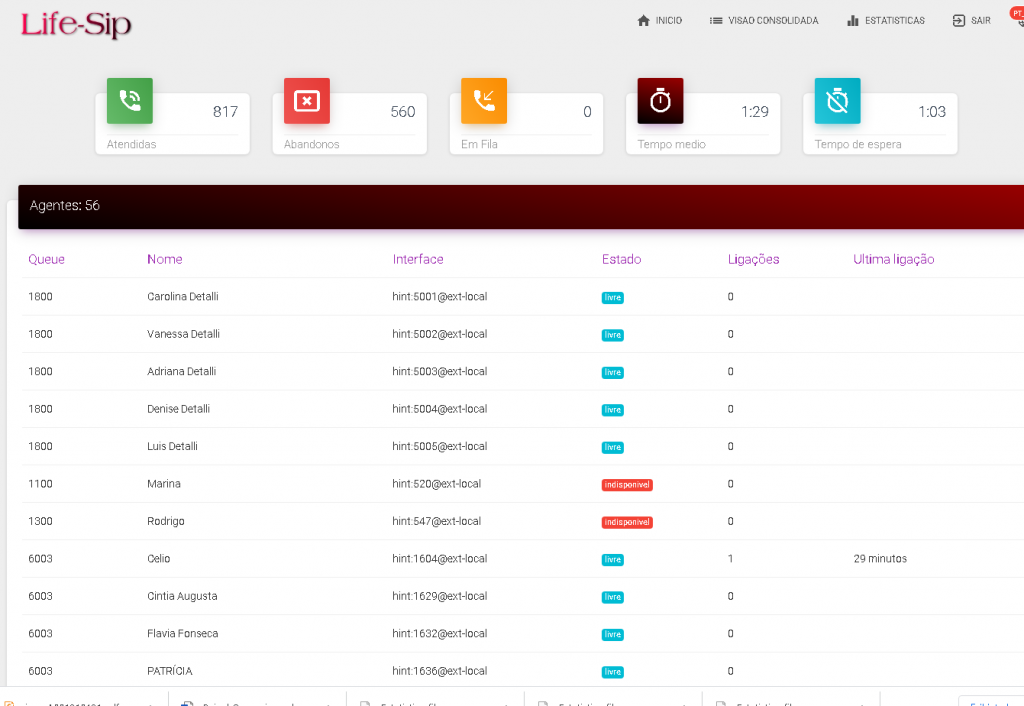Click the orange Em Fila incoming call icon

click(x=484, y=101)
